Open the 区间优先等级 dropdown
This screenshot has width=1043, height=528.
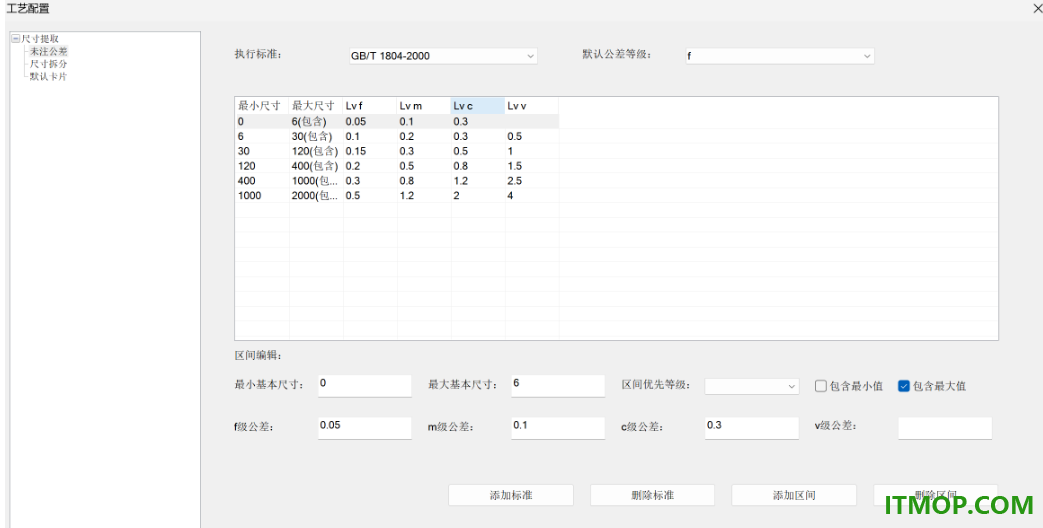752,386
